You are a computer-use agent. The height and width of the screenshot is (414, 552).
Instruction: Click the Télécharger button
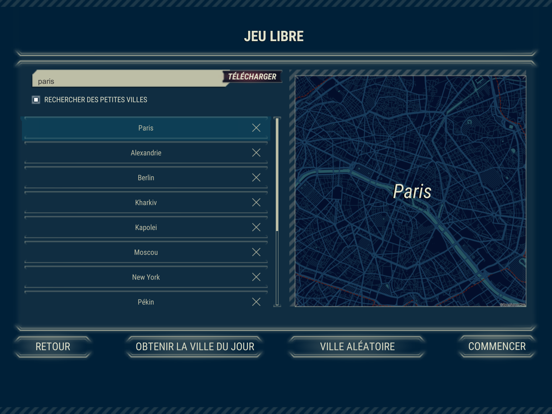click(x=252, y=76)
